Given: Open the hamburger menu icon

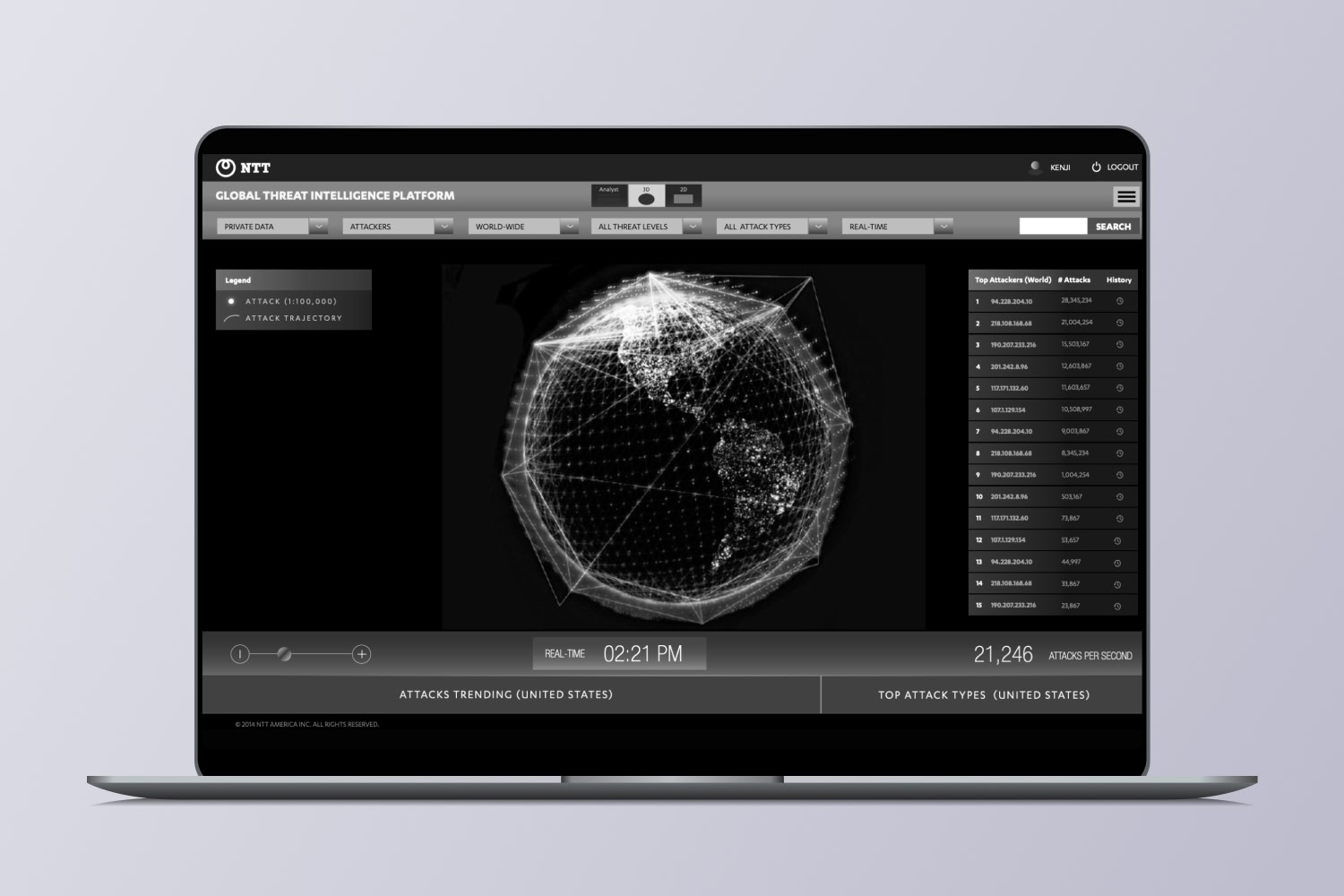Looking at the screenshot, I should tap(1126, 196).
